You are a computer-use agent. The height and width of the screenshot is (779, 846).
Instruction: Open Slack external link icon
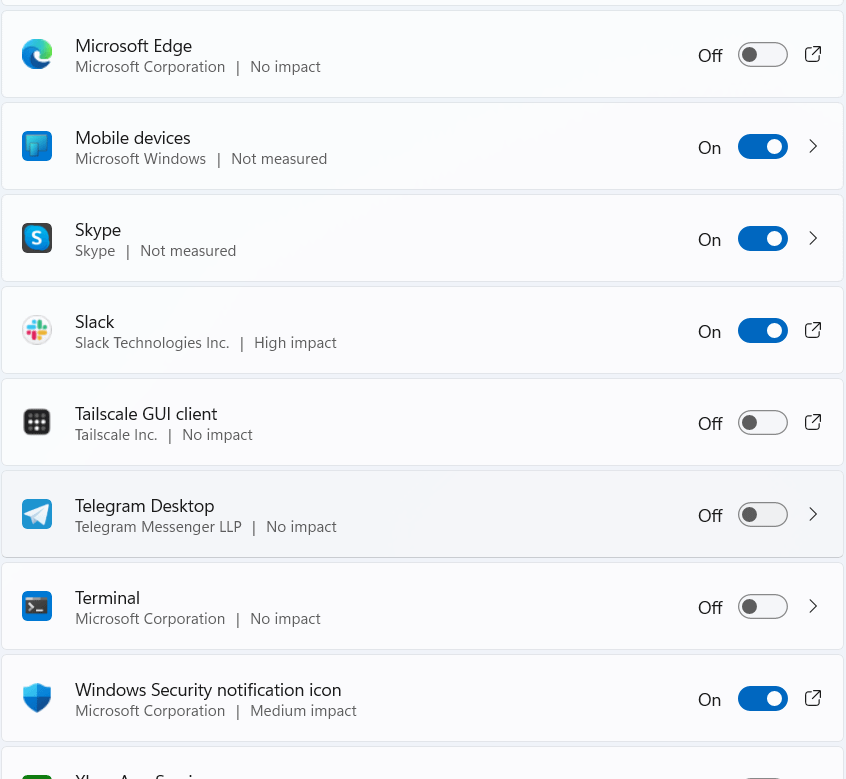tap(813, 330)
